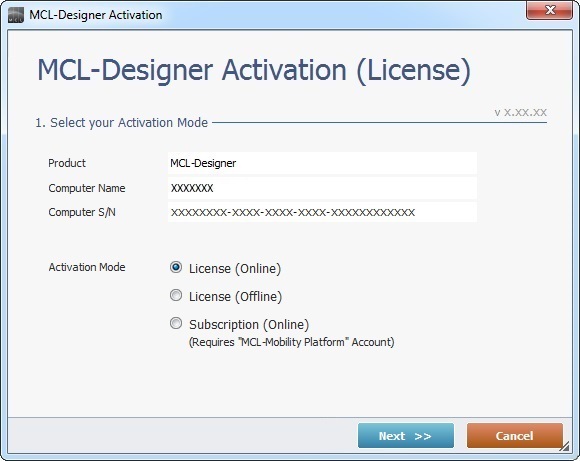Click inside the Computer S/N field
Image resolution: width=580 pixels, height=461 pixels.
(322, 212)
